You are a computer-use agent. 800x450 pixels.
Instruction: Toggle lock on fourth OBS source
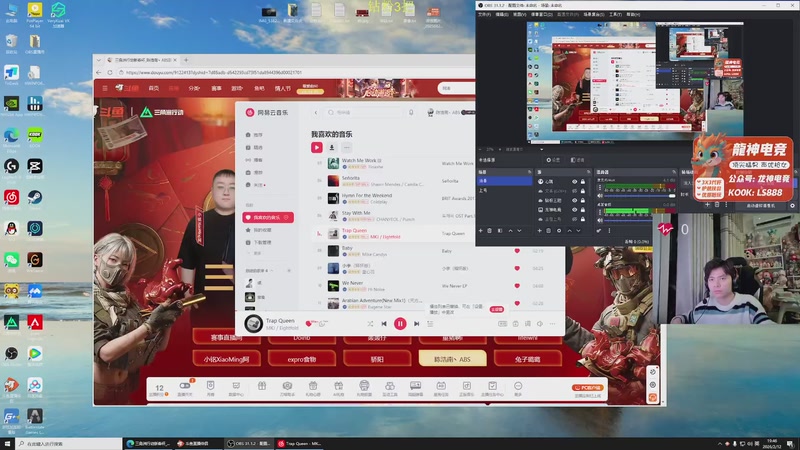click(x=583, y=210)
